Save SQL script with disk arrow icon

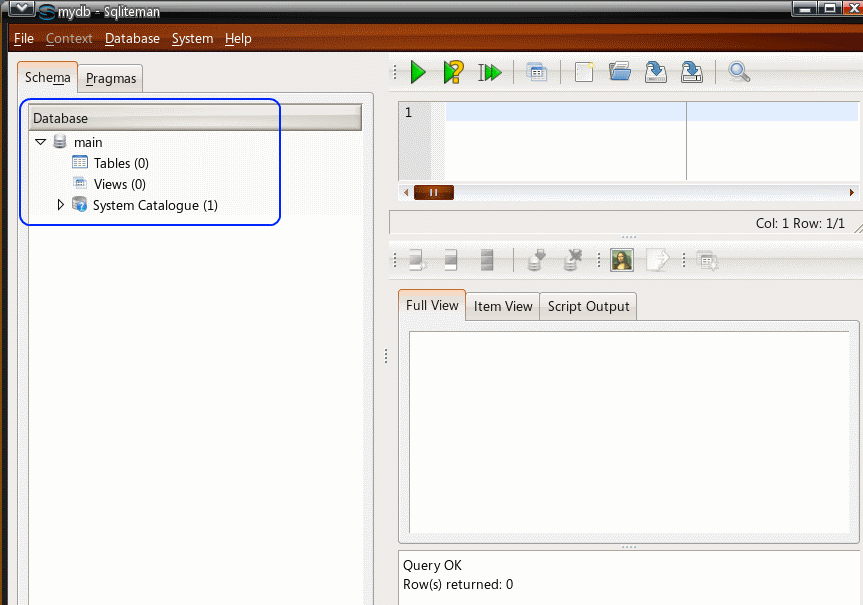click(656, 72)
